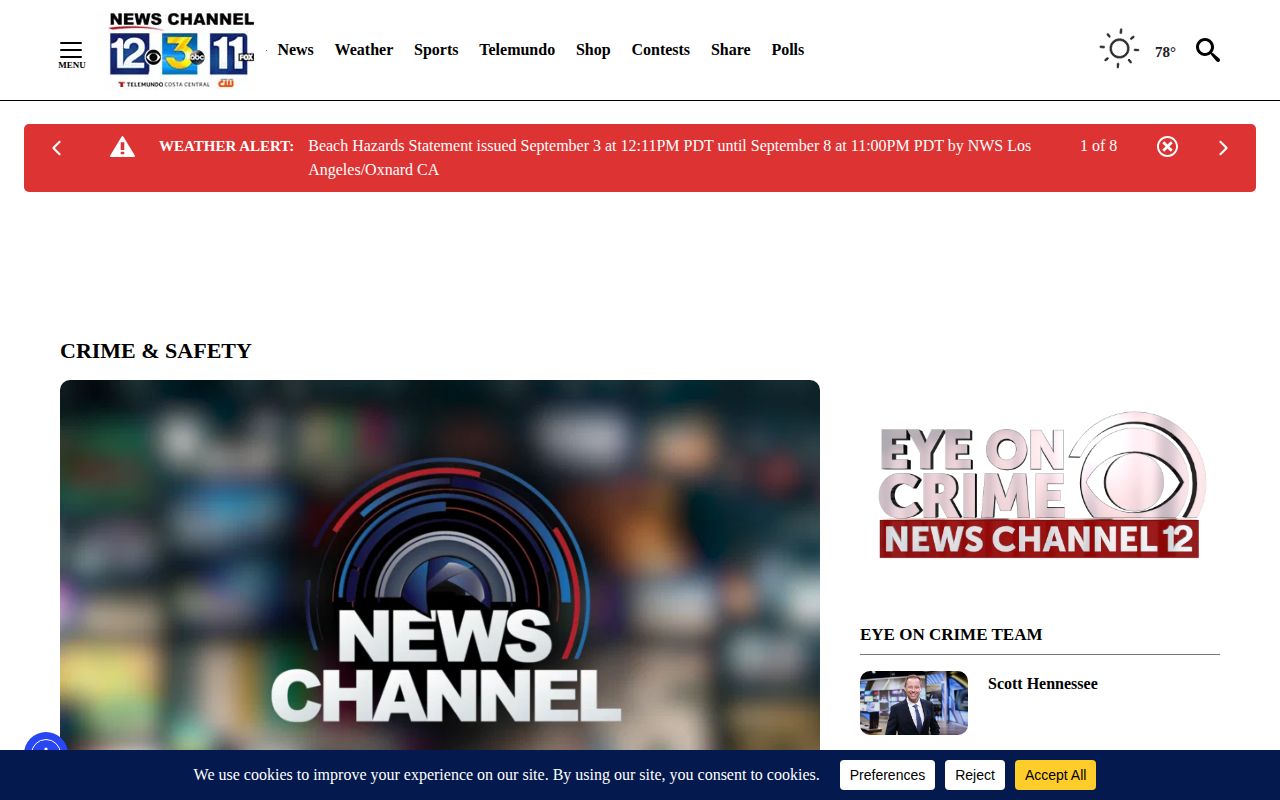Visit the Contests page
This screenshot has height=800, width=1280.
tap(661, 50)
